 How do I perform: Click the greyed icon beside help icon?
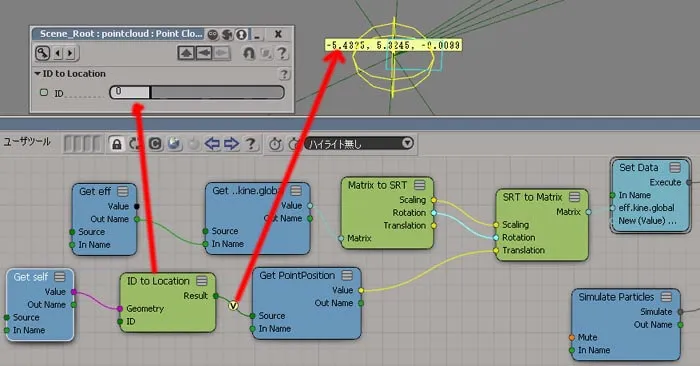click(266, 54)
